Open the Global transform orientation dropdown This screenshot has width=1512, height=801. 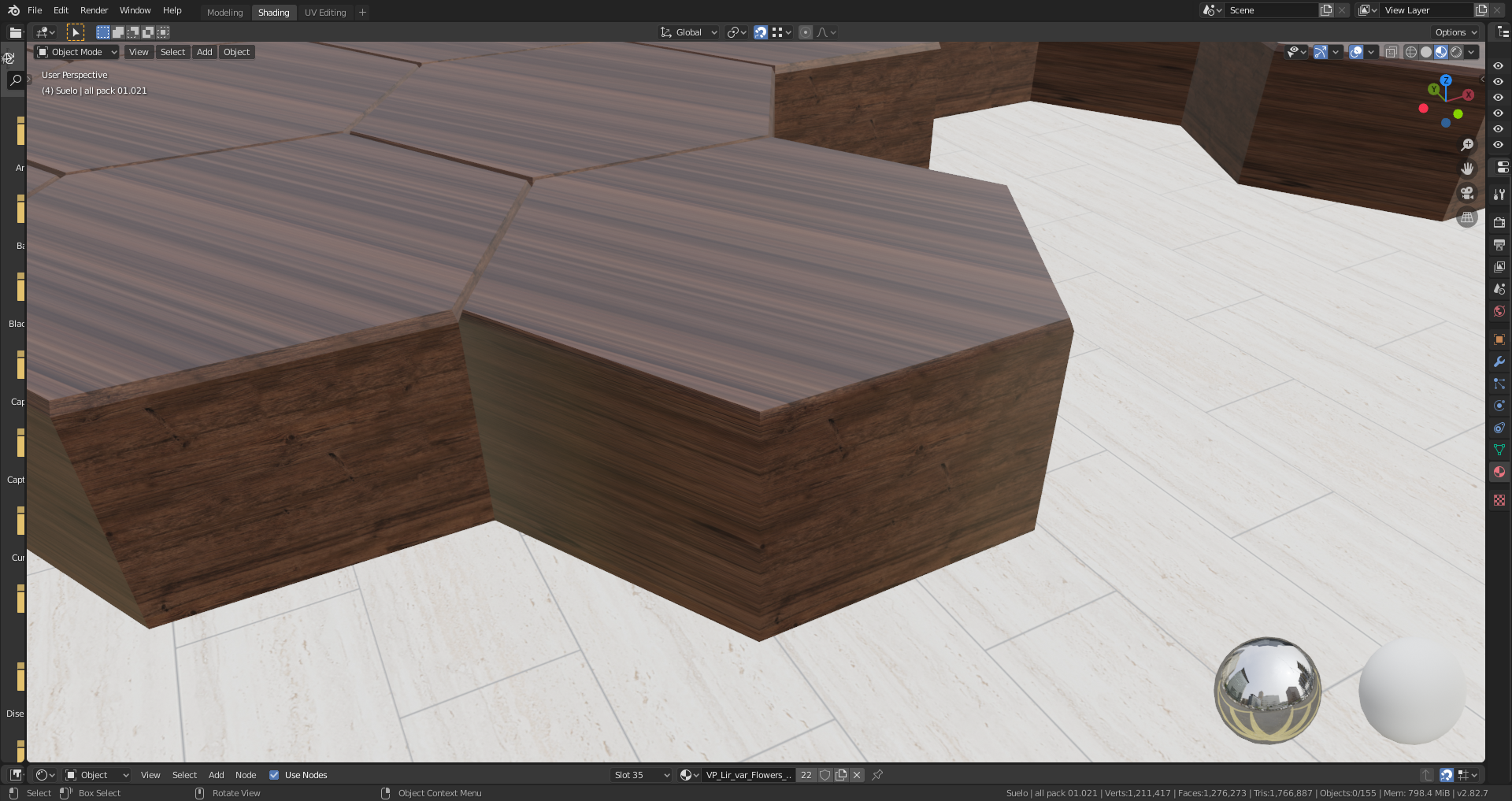coord(689,32)
